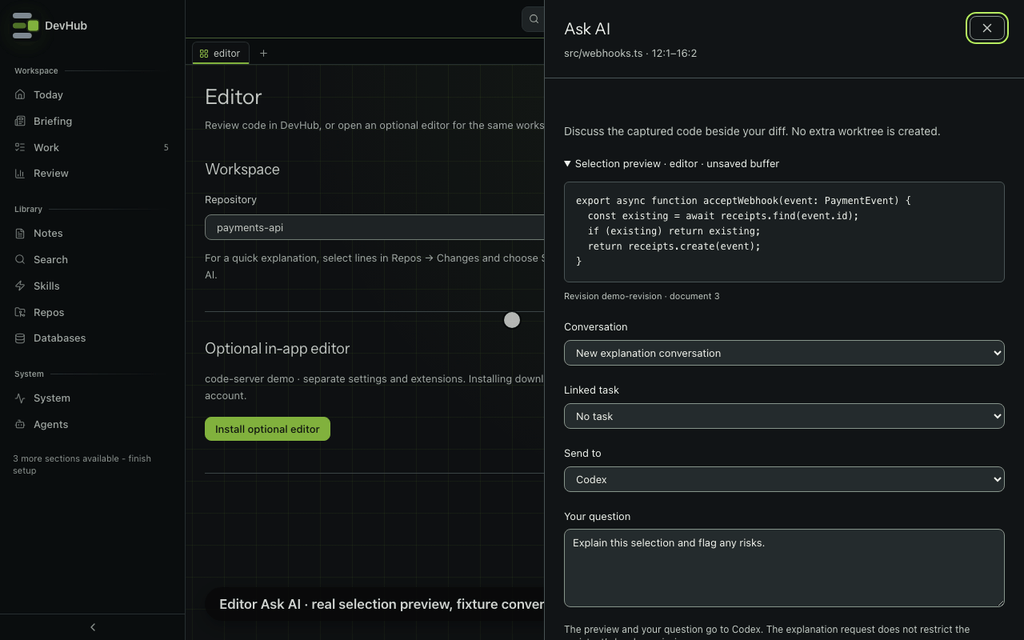Click the src/webhooks.ts path text
Viewport: 1024px width, 640px height.
coord(603,54)
